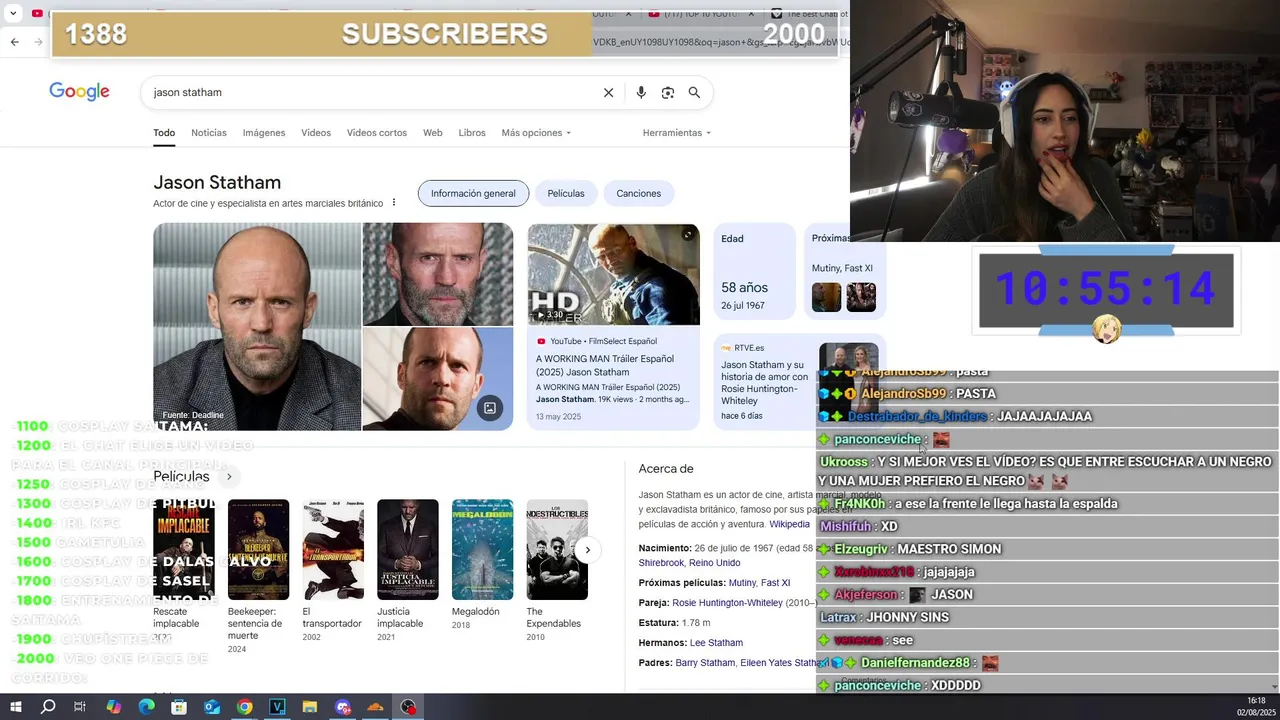
Task: Open the Libros results tab
Action: click(x=472, y=133)
